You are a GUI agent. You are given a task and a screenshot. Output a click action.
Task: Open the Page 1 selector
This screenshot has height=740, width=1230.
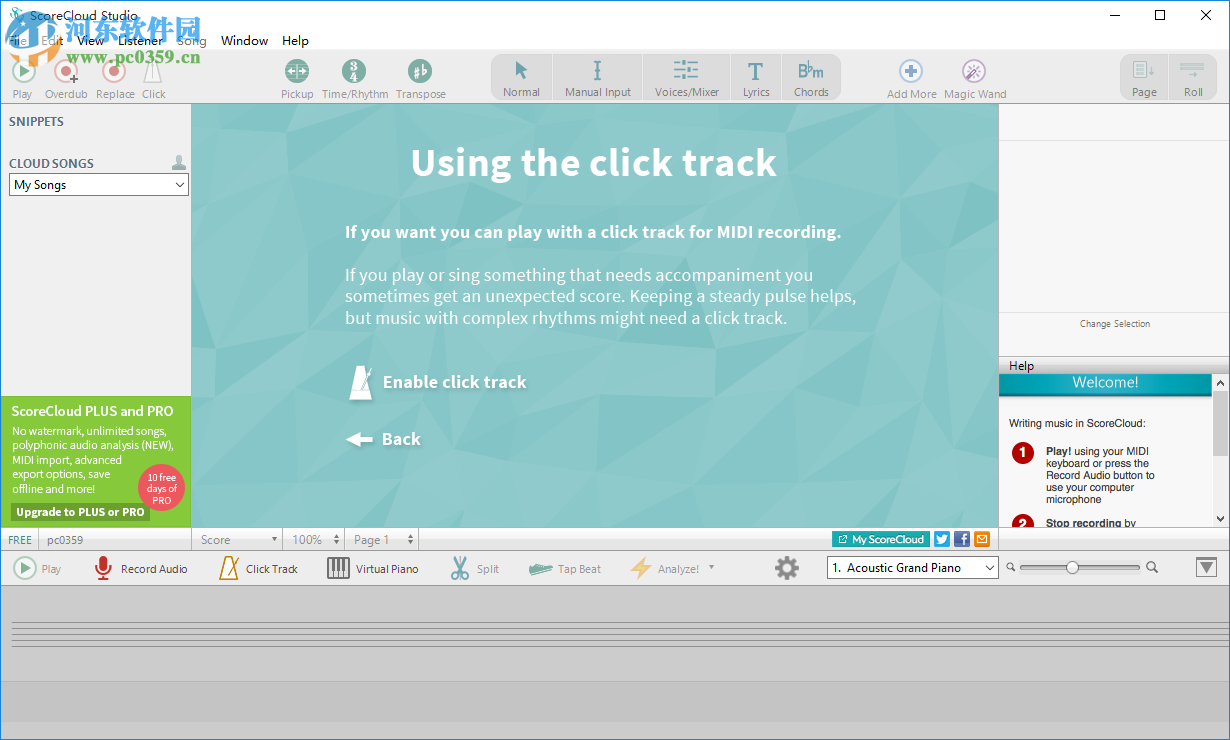[x=383, y=540]
